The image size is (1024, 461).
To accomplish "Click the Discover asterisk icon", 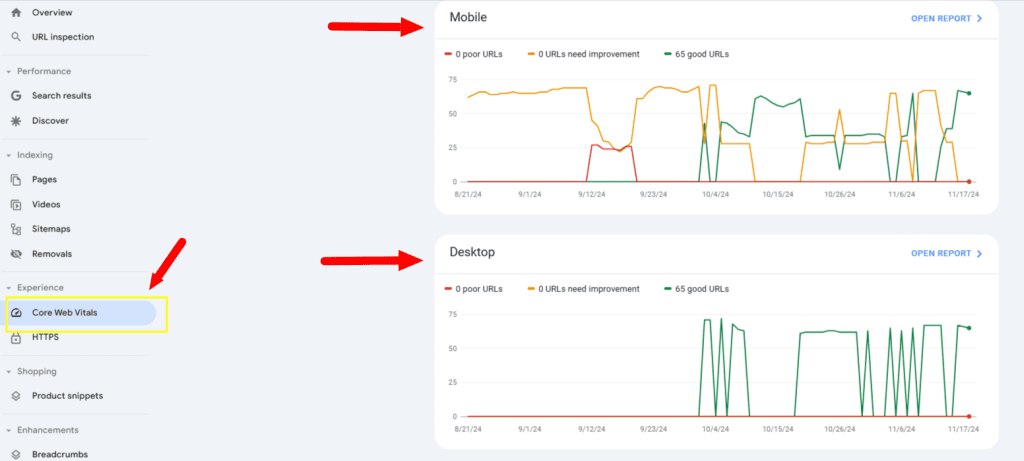I will (x=16, y=121).
